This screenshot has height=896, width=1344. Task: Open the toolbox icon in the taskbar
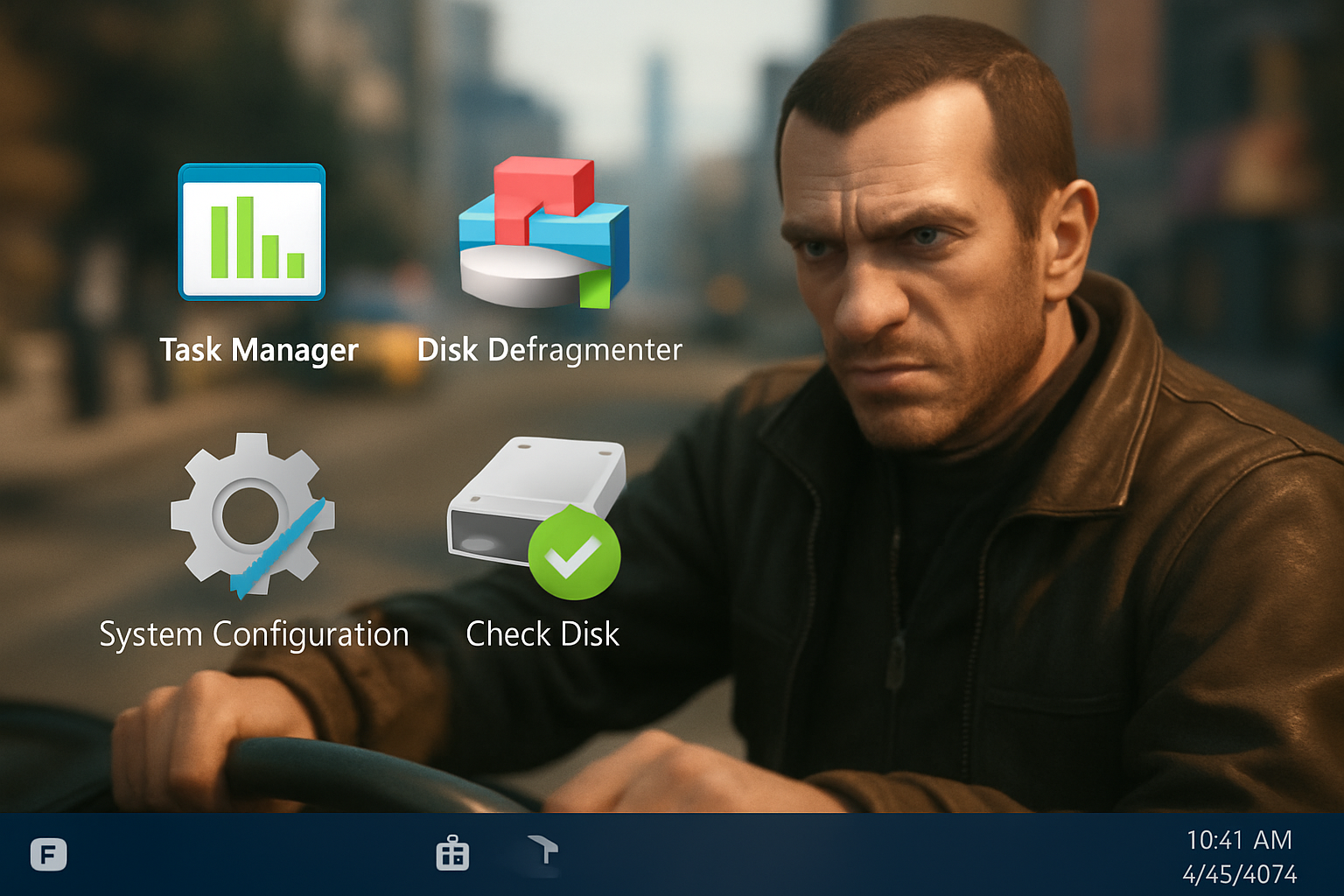coord(452,853)
